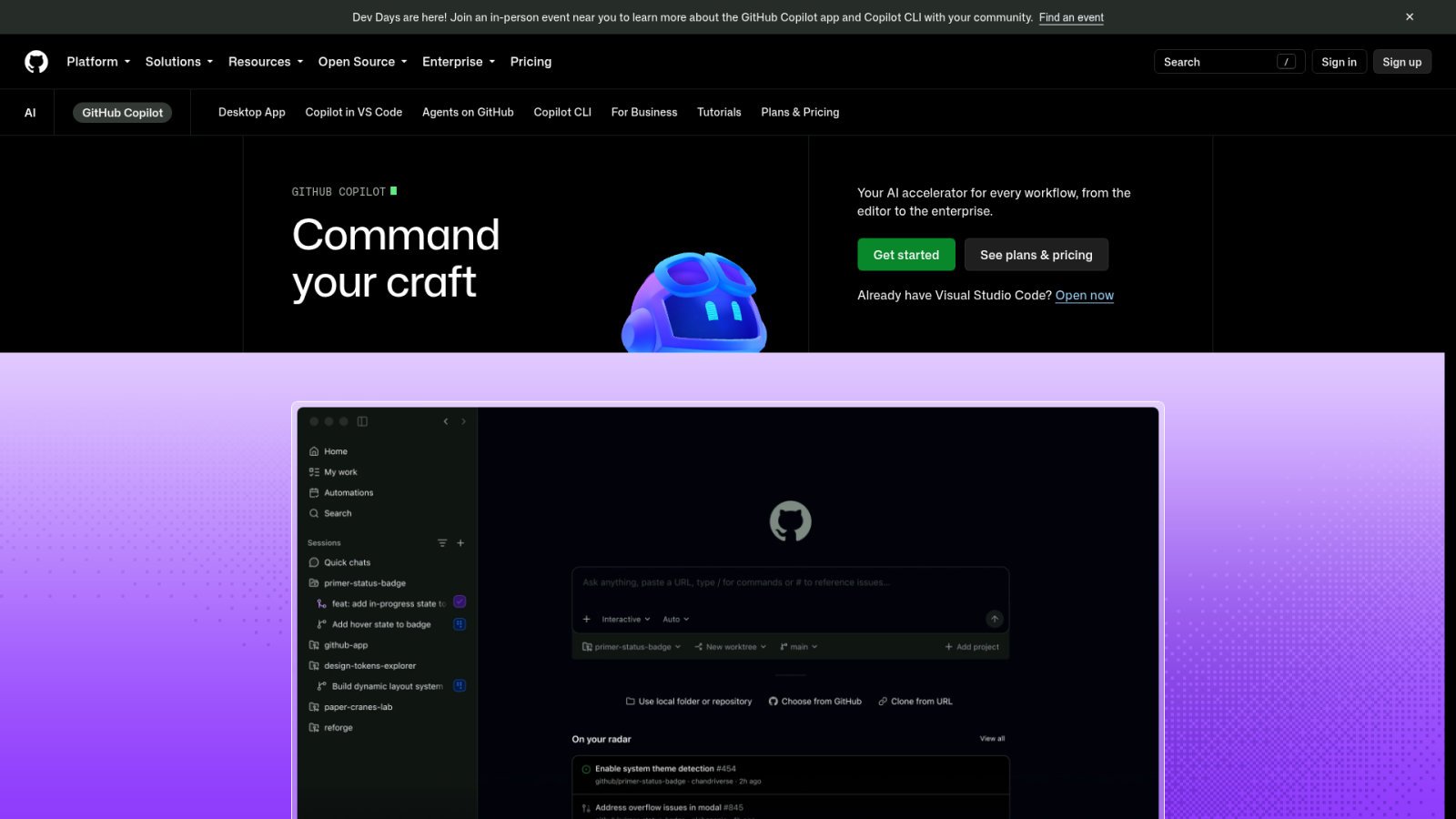Click the green Get started button
The height and width of the screenshot is (819, 1456).
point(906,255)
